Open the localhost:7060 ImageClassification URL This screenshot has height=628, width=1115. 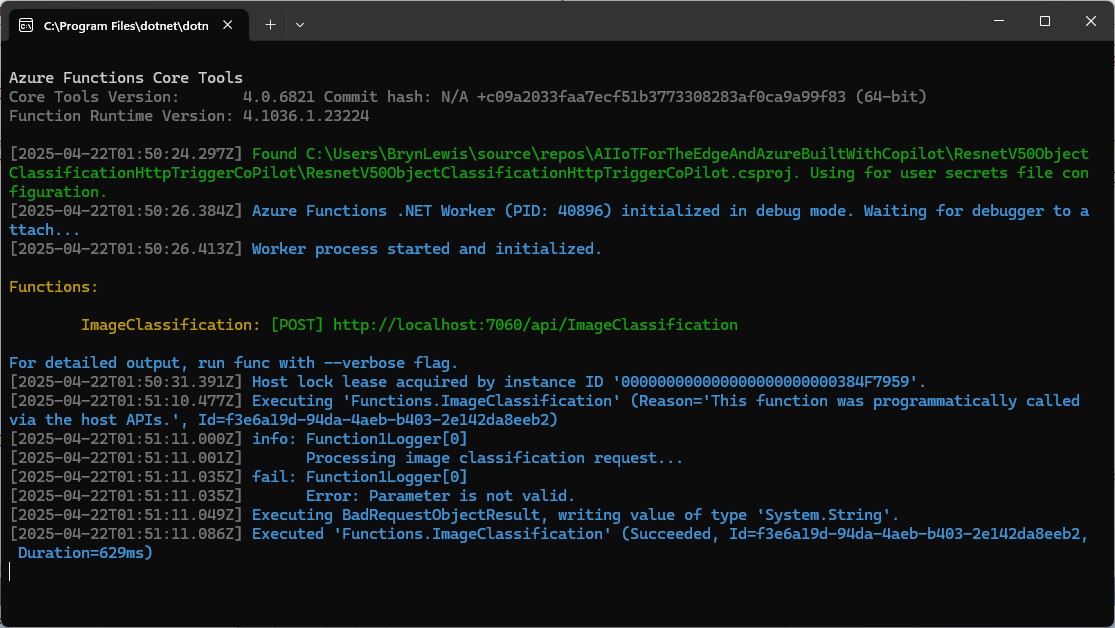pos(535,325)
